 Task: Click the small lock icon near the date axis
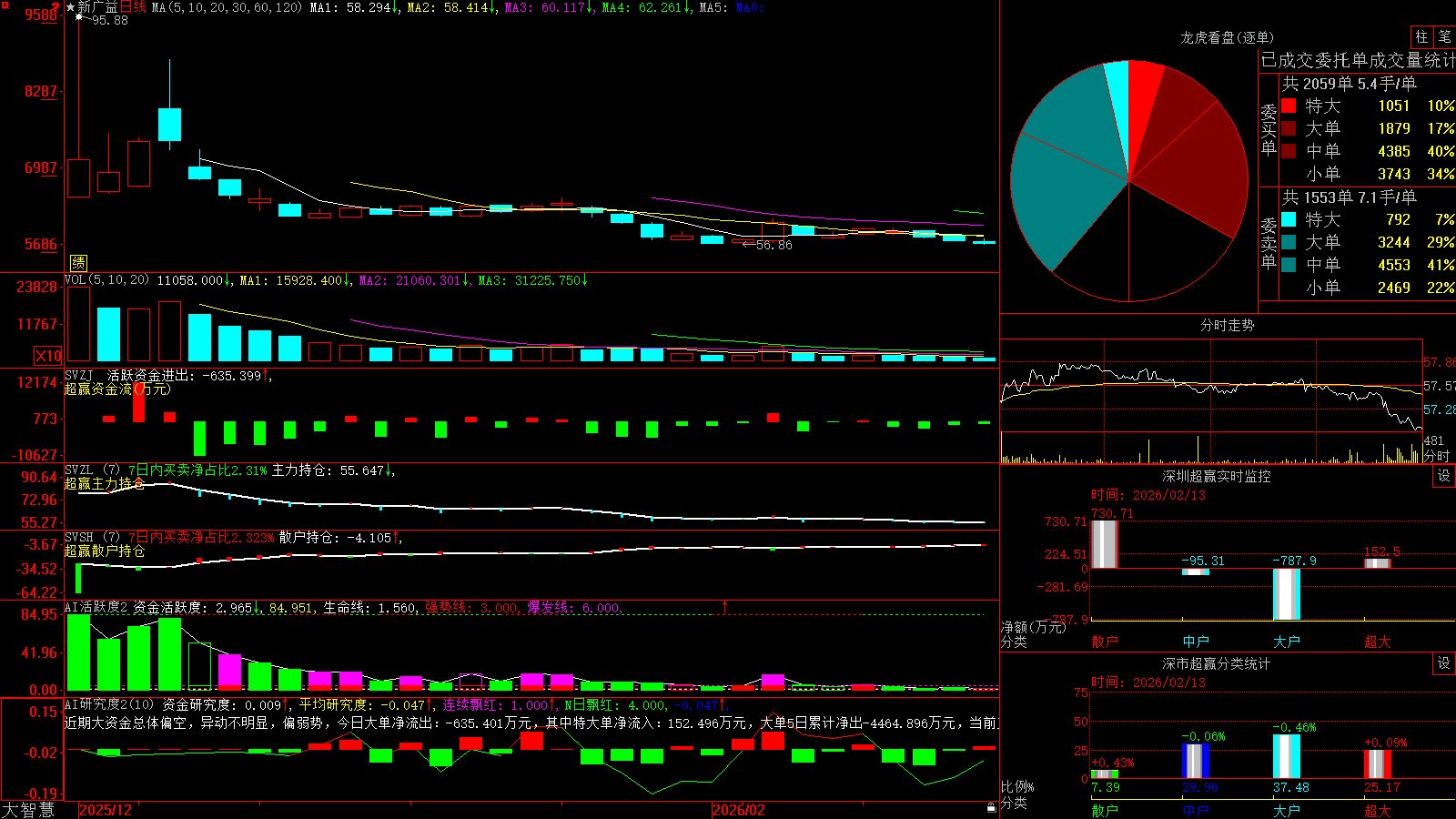point(992,808)
